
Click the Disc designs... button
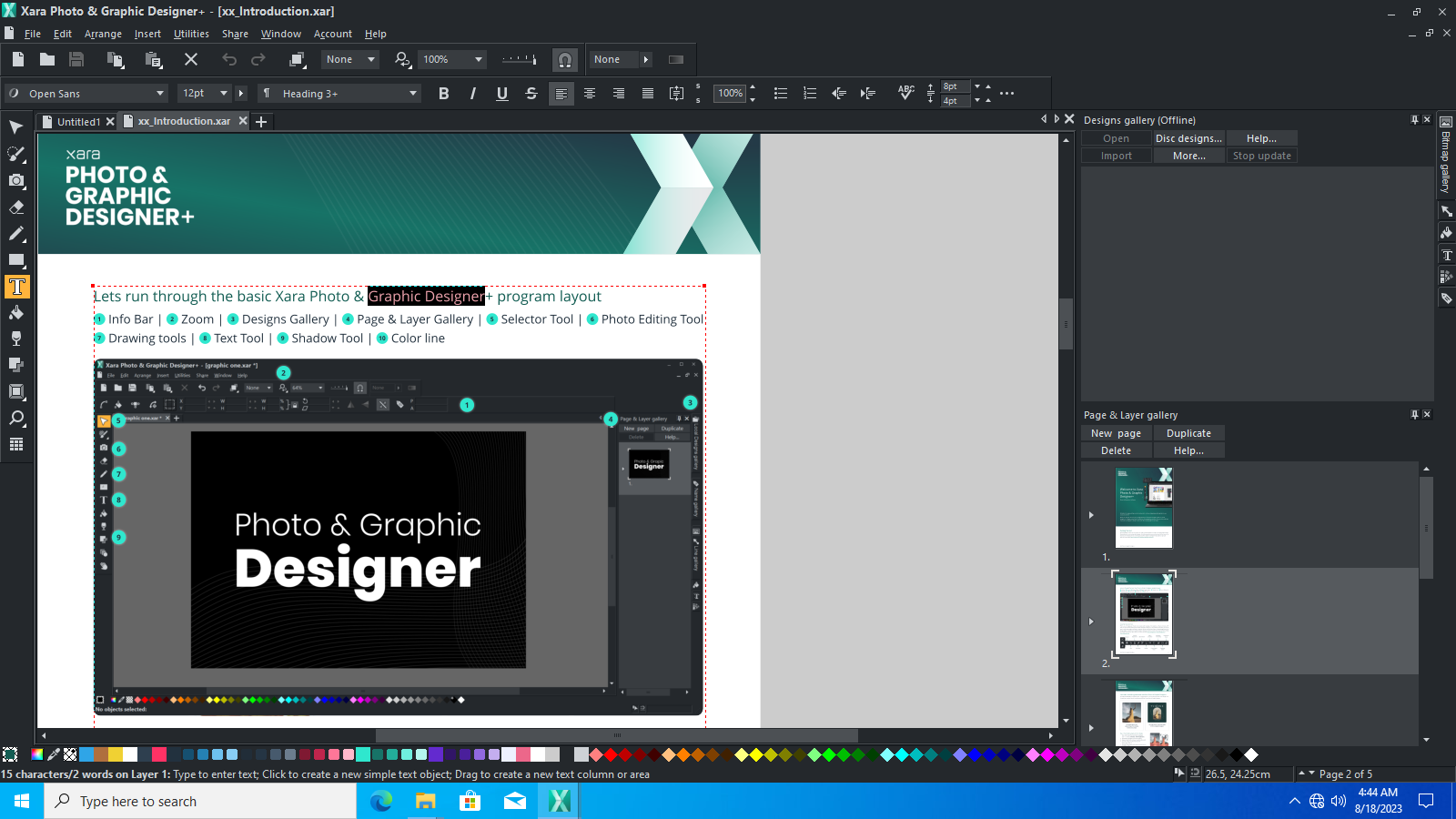pyautogui.click(x=1188, y=138)
